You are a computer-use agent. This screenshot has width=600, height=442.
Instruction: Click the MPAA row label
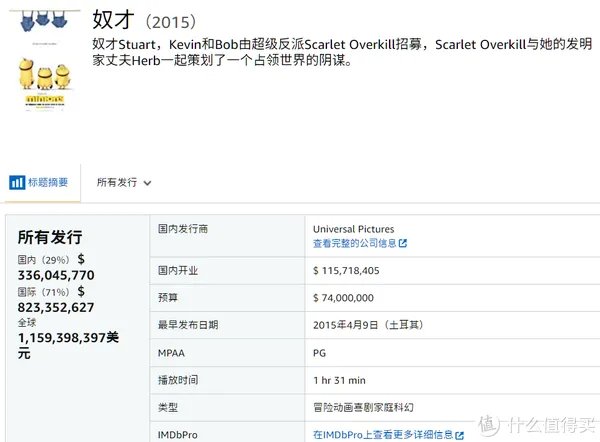(171, 353)
